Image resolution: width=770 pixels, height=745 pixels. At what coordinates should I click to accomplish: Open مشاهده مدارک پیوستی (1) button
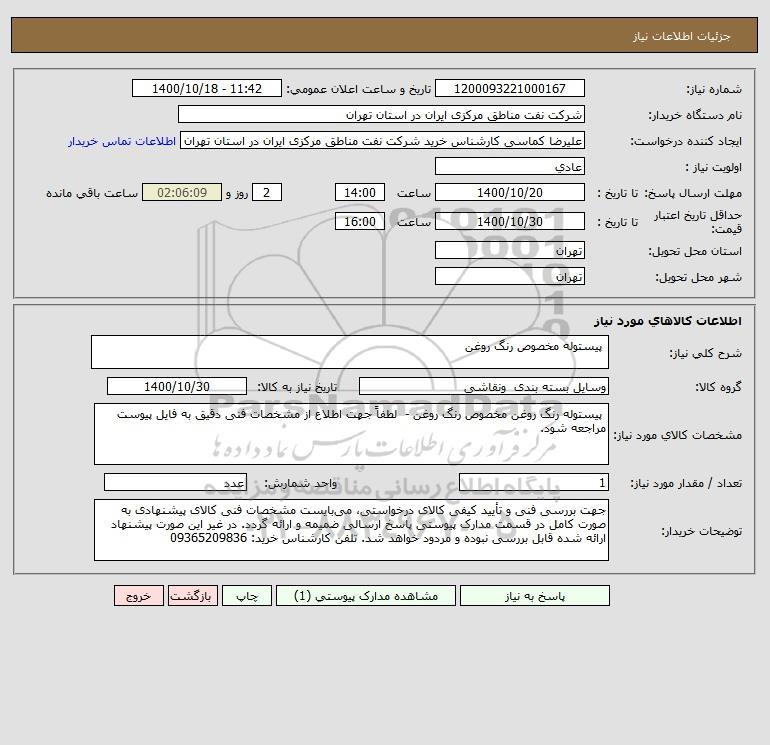coord(366,596)
